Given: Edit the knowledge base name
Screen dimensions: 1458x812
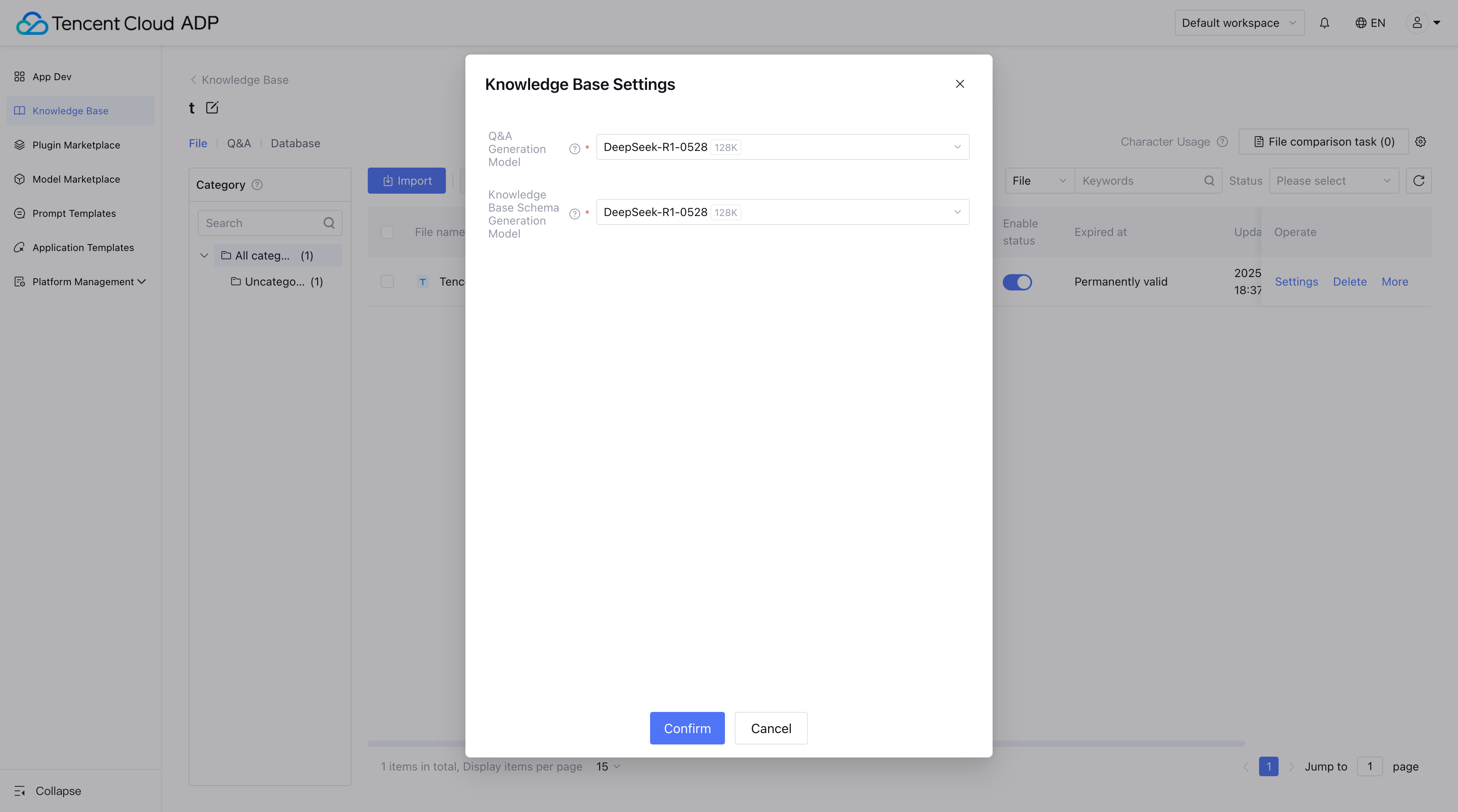Looking at the screenshot, I should tap(212, 107).
